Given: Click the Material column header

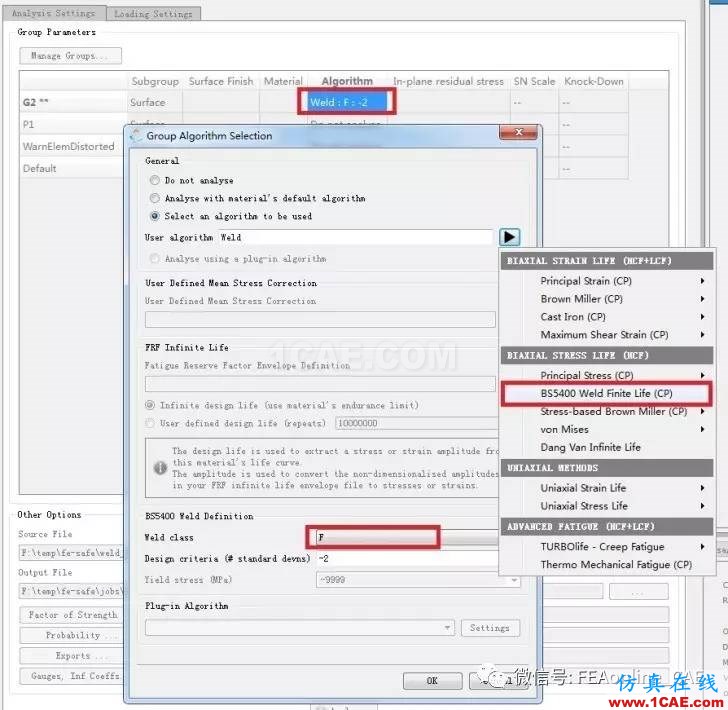Looking at the screenshot, I should 283,81.
